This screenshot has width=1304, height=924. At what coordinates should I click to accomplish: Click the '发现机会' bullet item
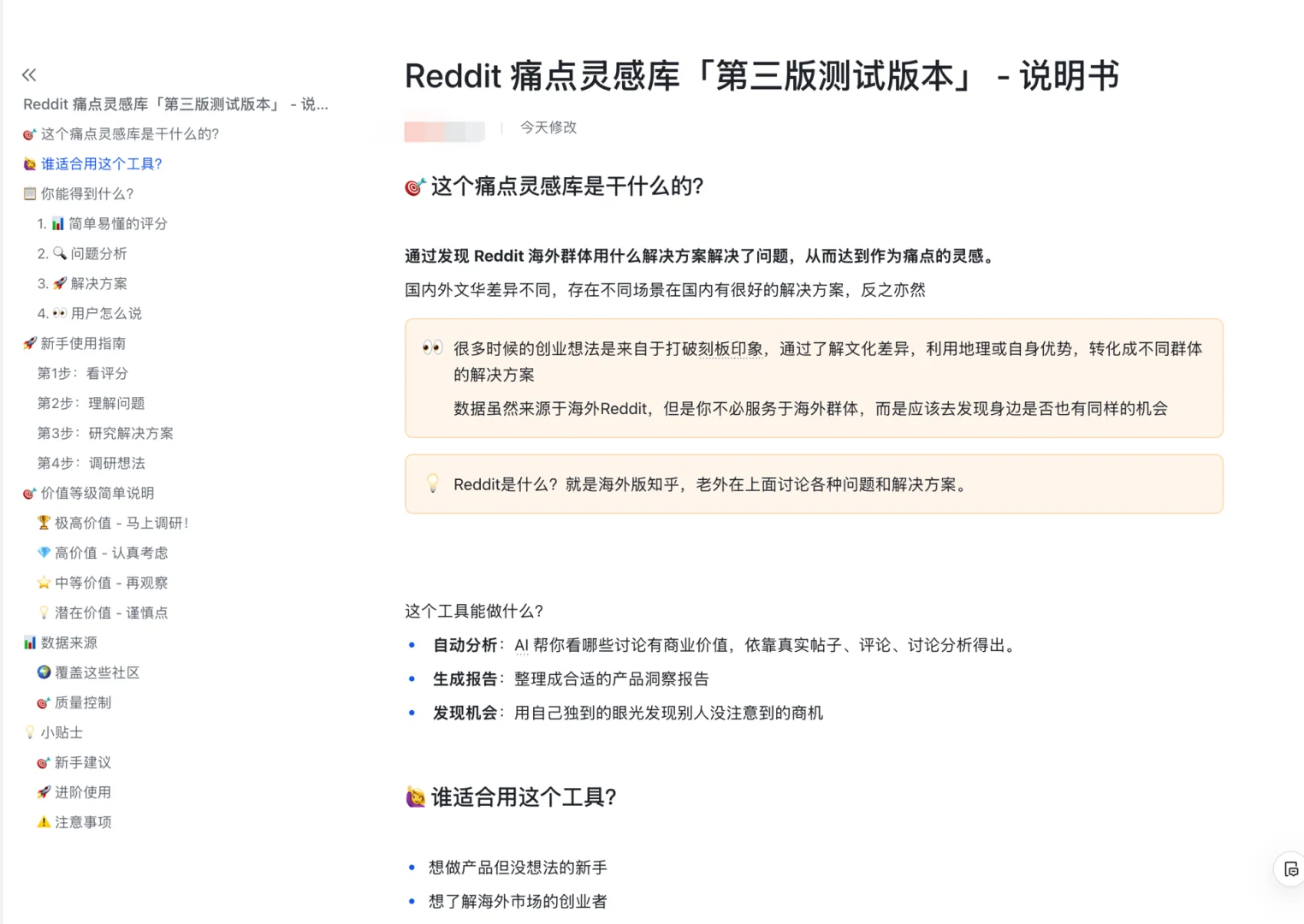[x=627, y=713]
